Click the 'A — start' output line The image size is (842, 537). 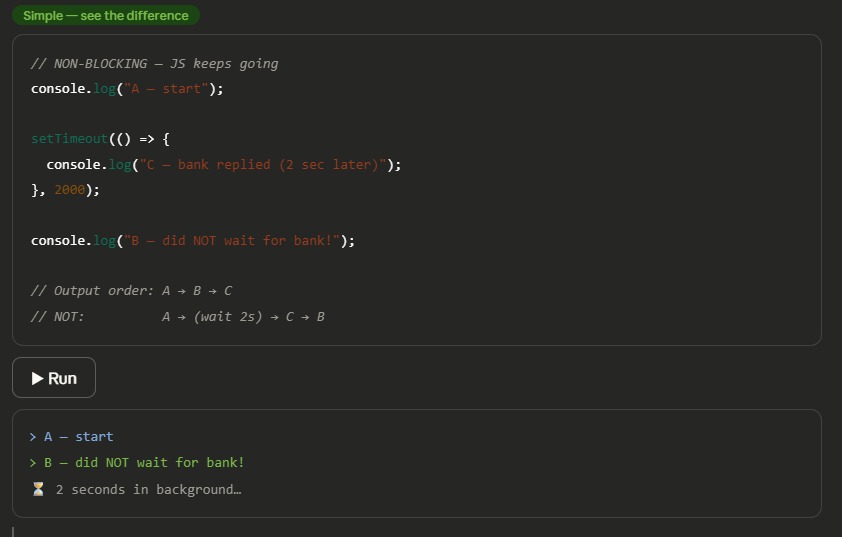78,437
